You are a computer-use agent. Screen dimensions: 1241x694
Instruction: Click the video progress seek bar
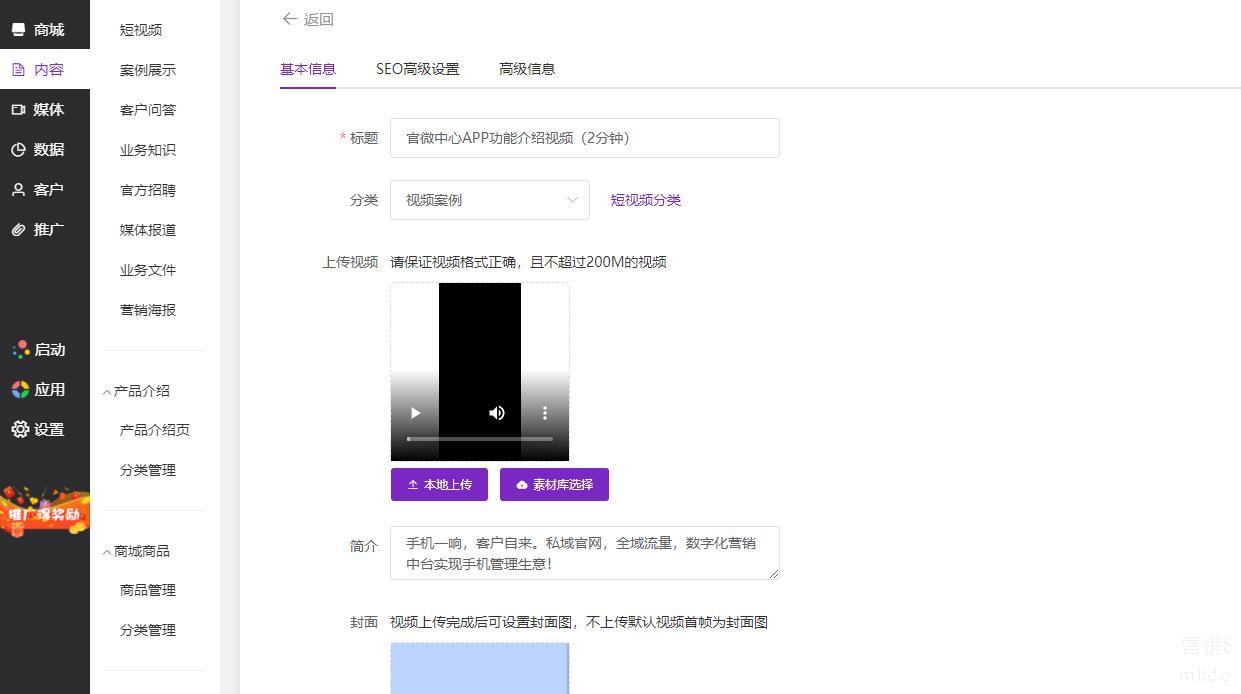coord(480,439)
